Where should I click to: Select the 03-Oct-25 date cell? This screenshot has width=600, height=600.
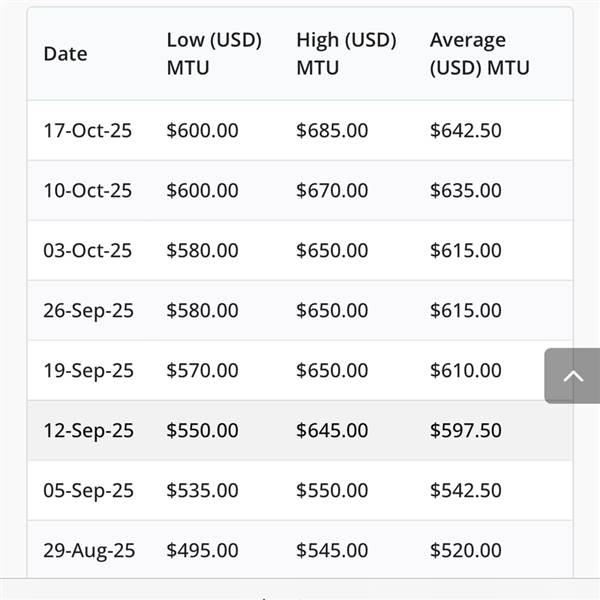click(88, 251)
